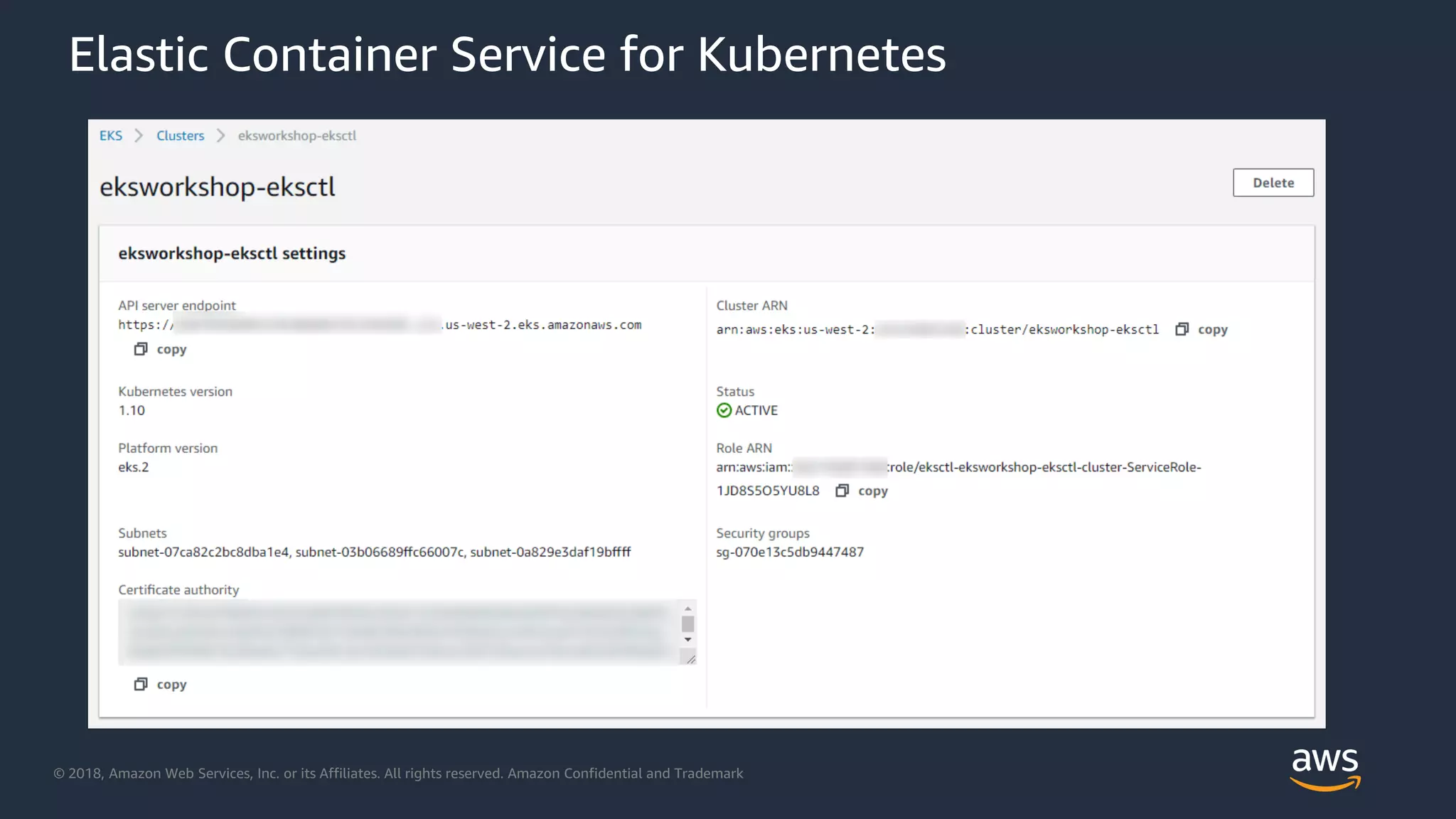The image size is (1456, 819).
Task: Click the Role ARN suffix 1JD8S5O5YU8L8
Action: pyautogui.click(x=768, y=491)
